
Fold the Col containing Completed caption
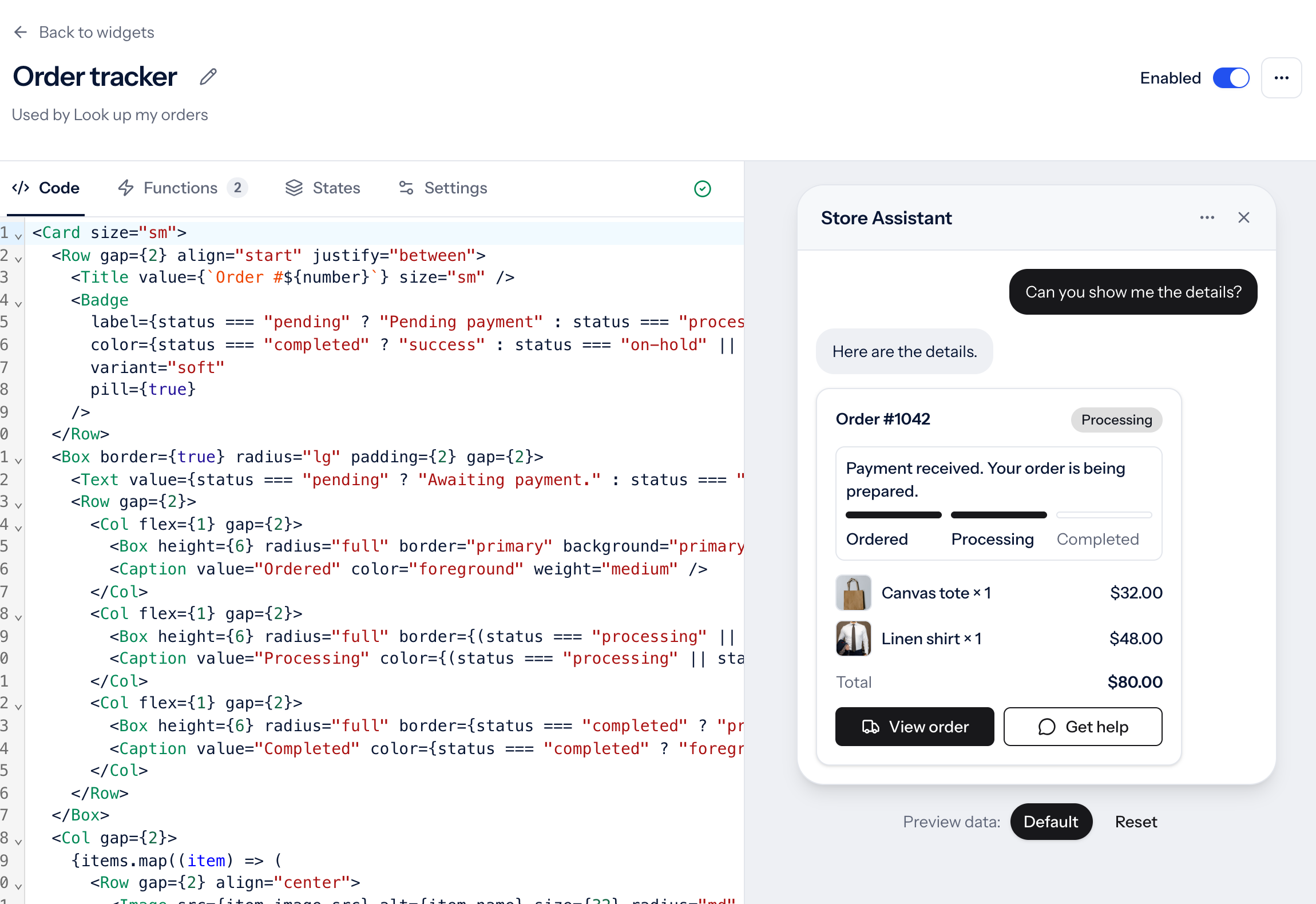18,706
